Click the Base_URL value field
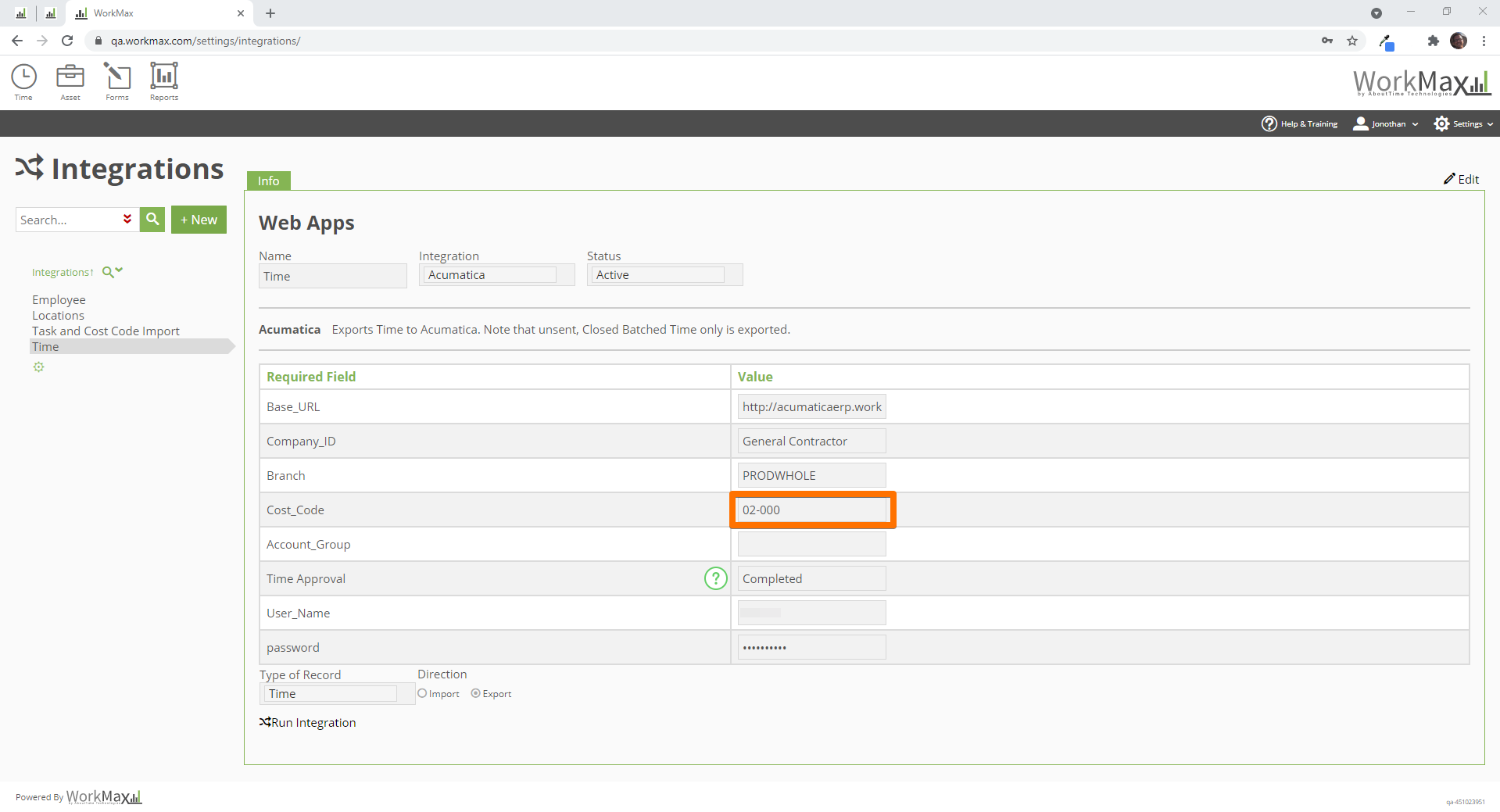This screenshot has height=812, width=1500. pyautogui.click(x=811, y=406)
